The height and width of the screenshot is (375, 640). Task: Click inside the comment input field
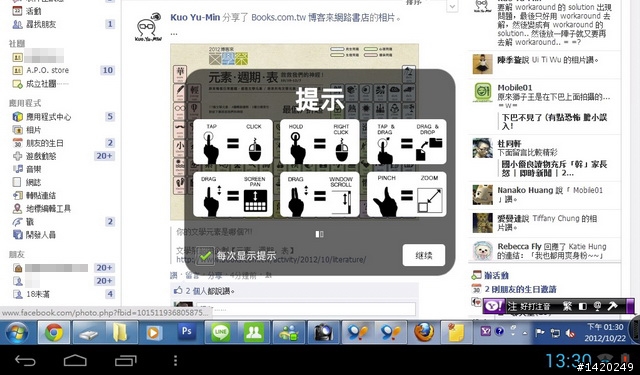coord(306,309)
